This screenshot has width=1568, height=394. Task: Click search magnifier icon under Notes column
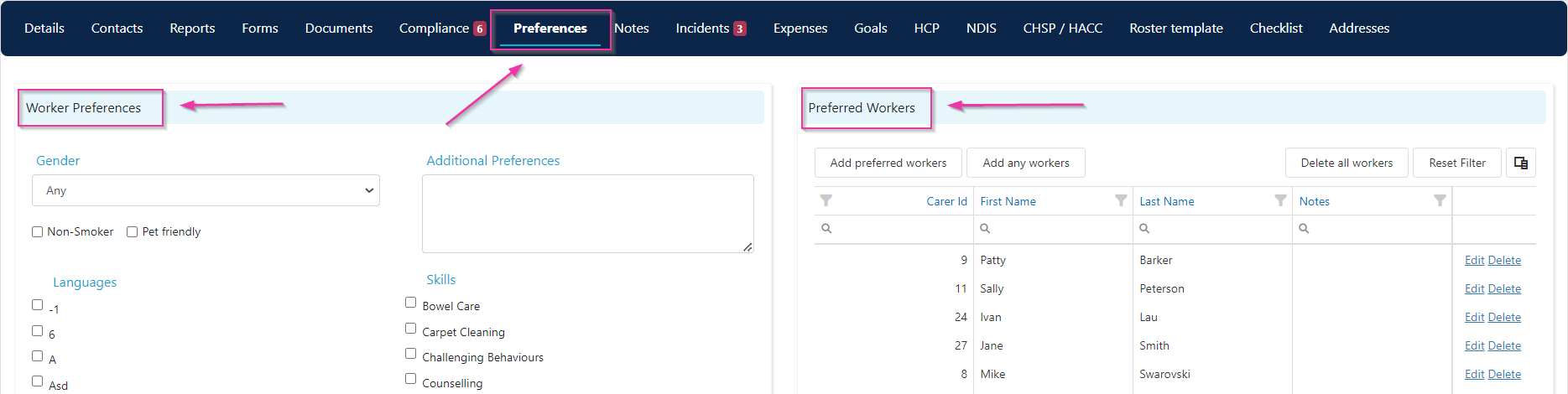(1304, 228)
